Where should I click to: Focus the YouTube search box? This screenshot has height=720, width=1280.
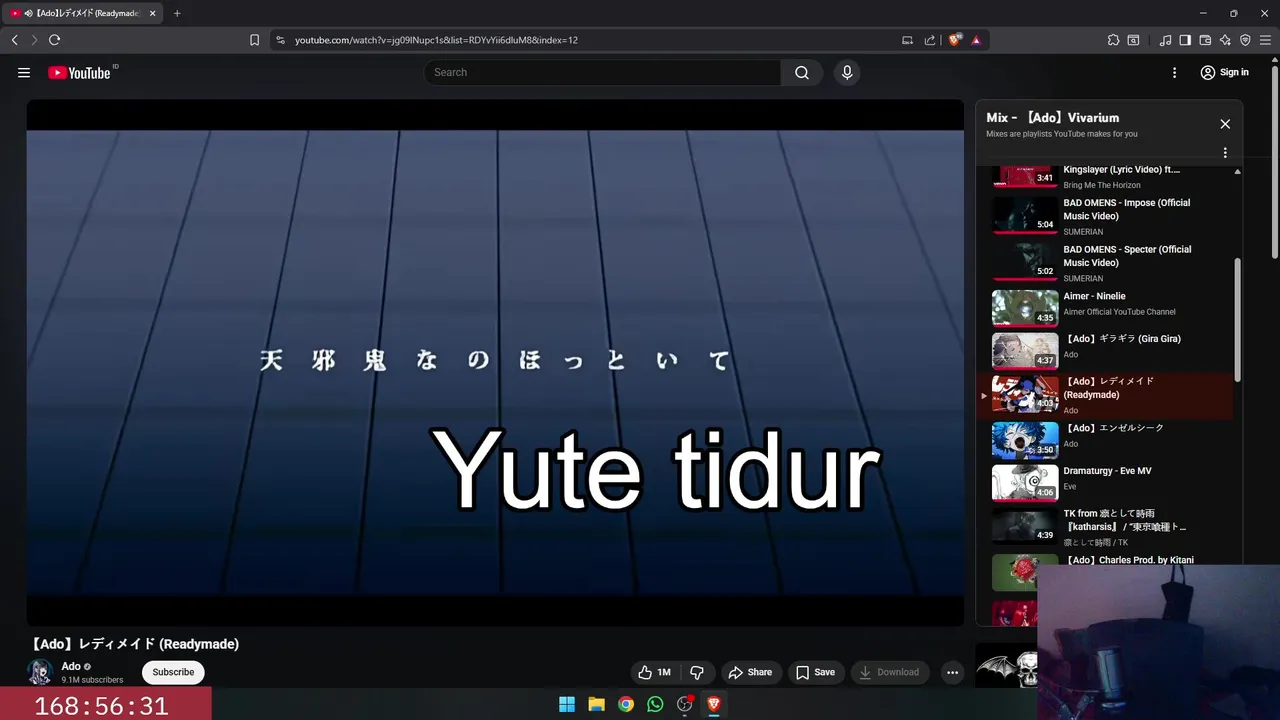click(x=602, y=72)
